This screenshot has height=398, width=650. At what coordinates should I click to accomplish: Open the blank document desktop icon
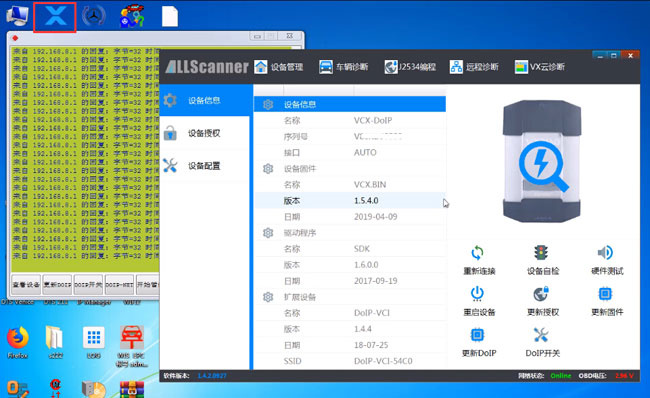pos(170,16)
